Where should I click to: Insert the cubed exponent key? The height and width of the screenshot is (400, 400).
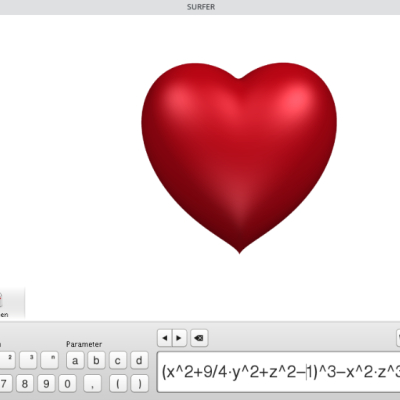[28, 360]
